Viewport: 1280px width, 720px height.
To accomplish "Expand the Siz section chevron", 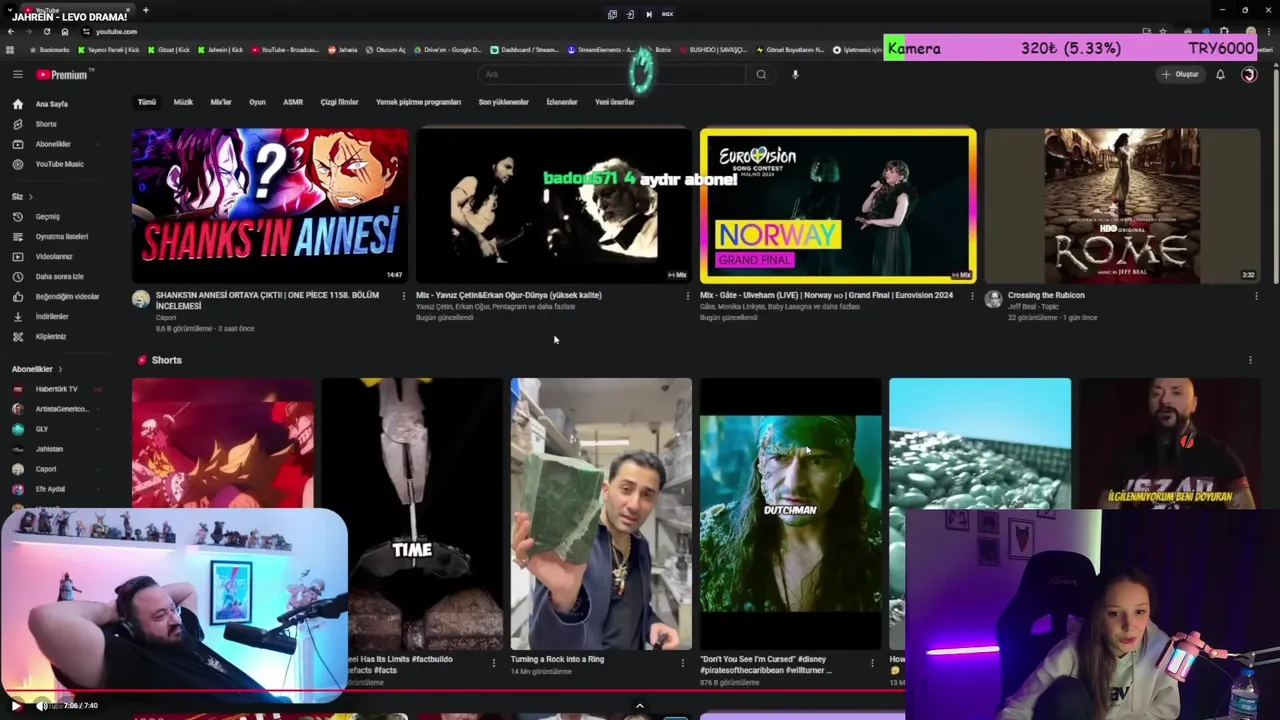I will click(30, 196).
